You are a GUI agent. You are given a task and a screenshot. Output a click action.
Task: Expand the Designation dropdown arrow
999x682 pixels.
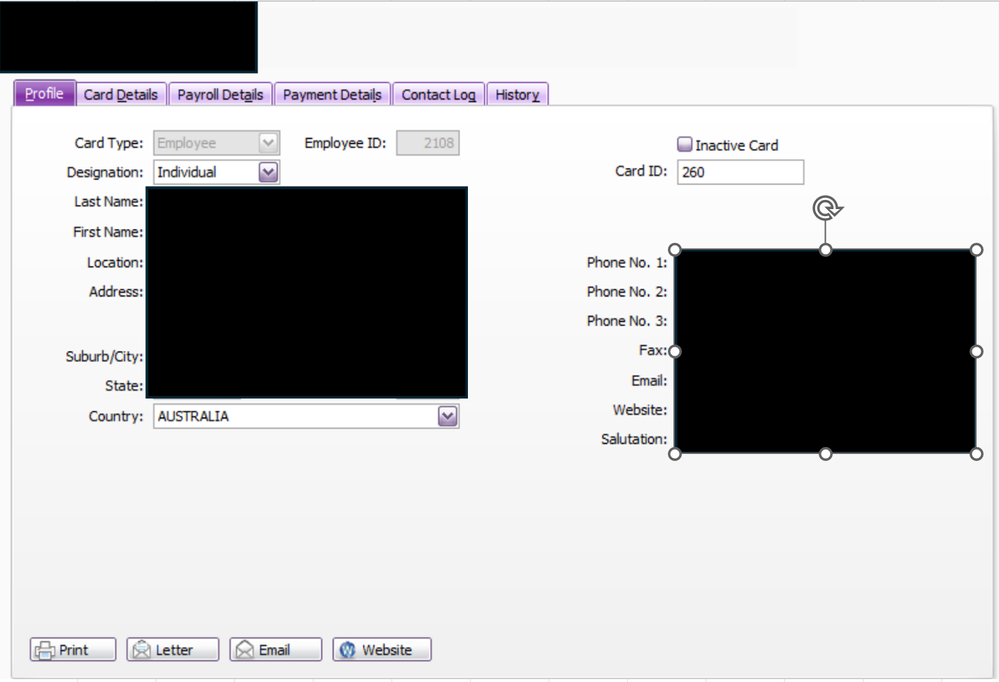[x=268, y=172]
